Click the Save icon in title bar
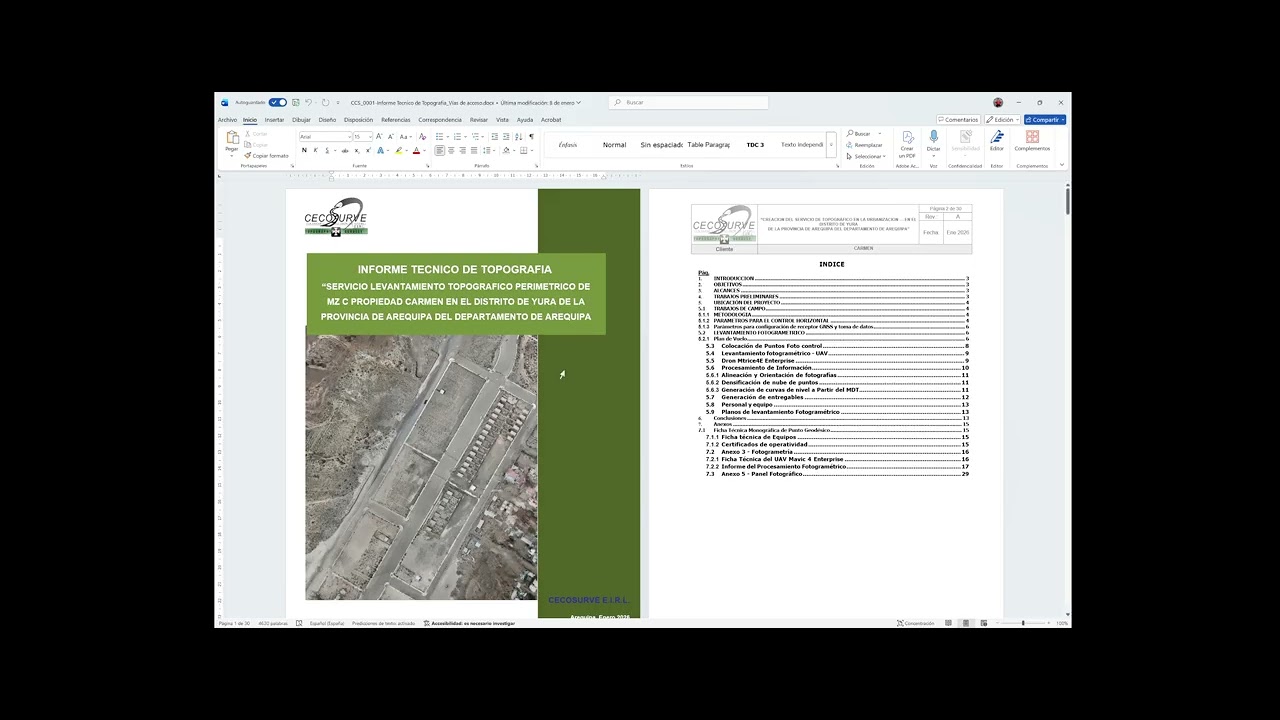 click(296, 102)
